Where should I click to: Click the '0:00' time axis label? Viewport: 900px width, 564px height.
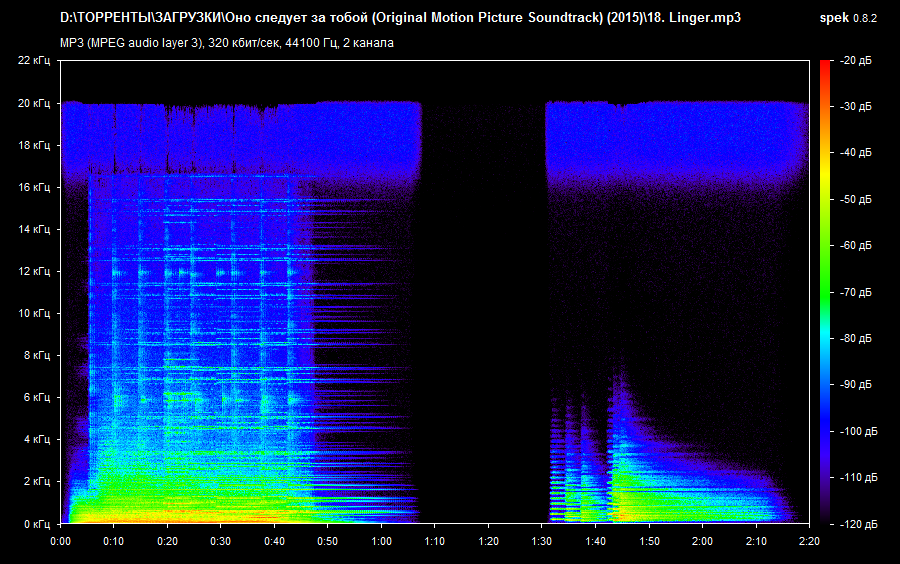60,541
